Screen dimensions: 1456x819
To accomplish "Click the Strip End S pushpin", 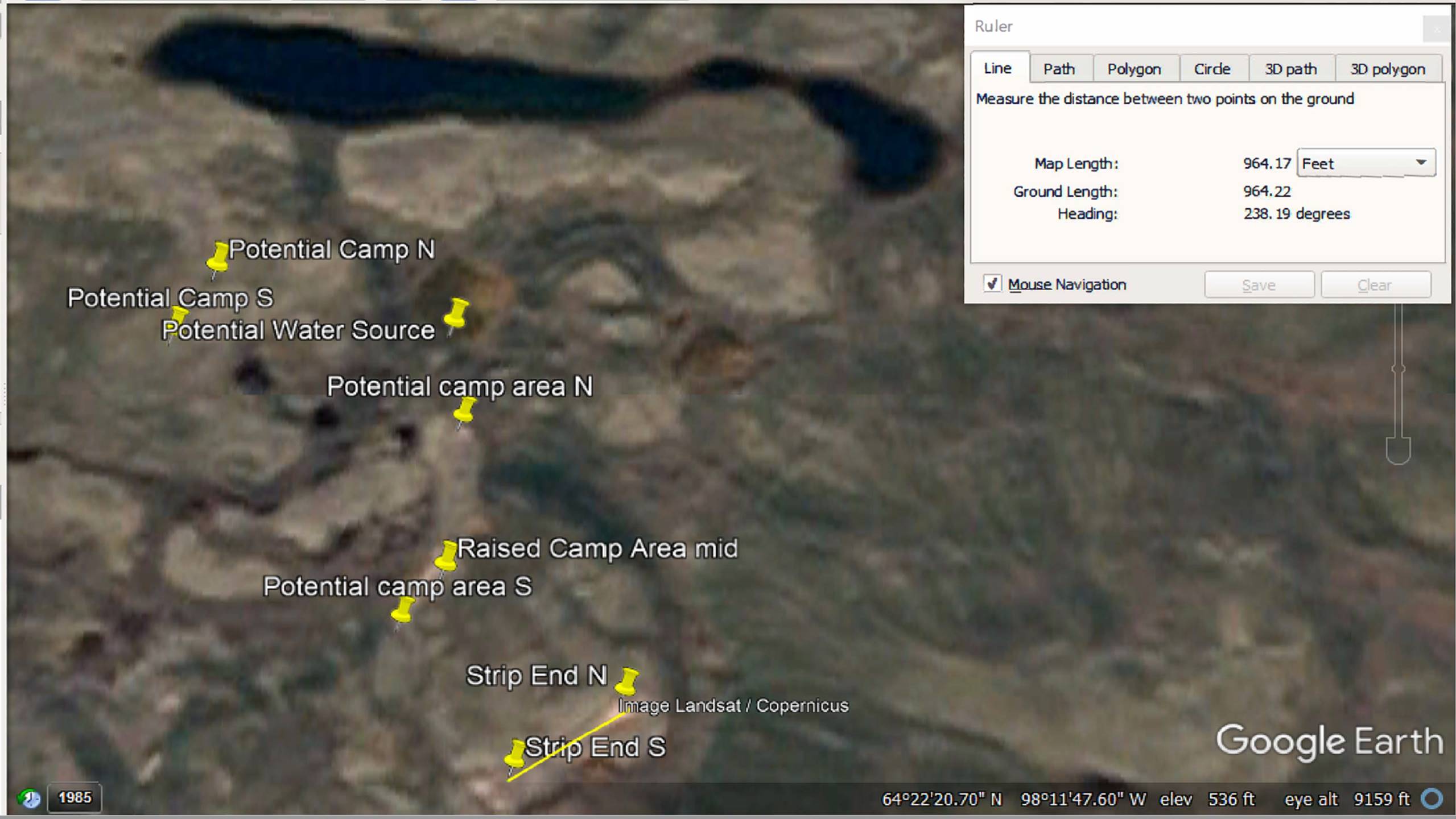I will [515, 755].
